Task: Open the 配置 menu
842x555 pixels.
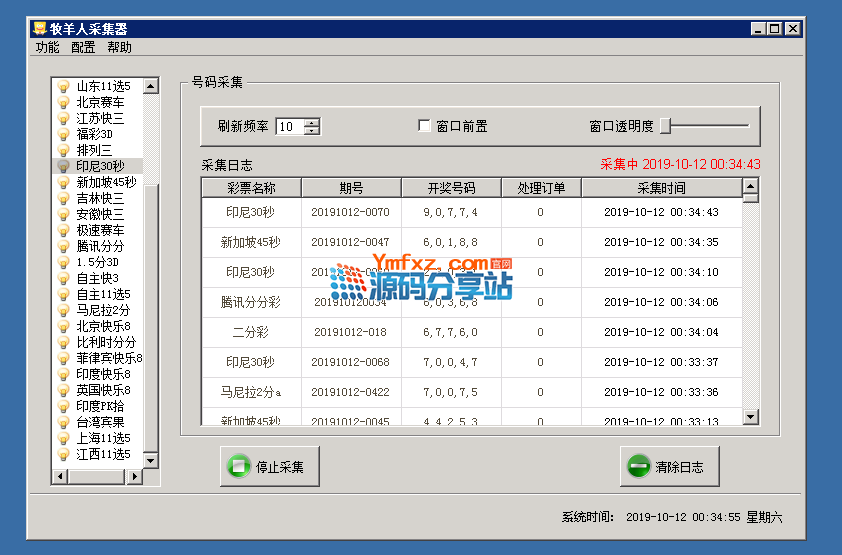Action: (83, 47)
